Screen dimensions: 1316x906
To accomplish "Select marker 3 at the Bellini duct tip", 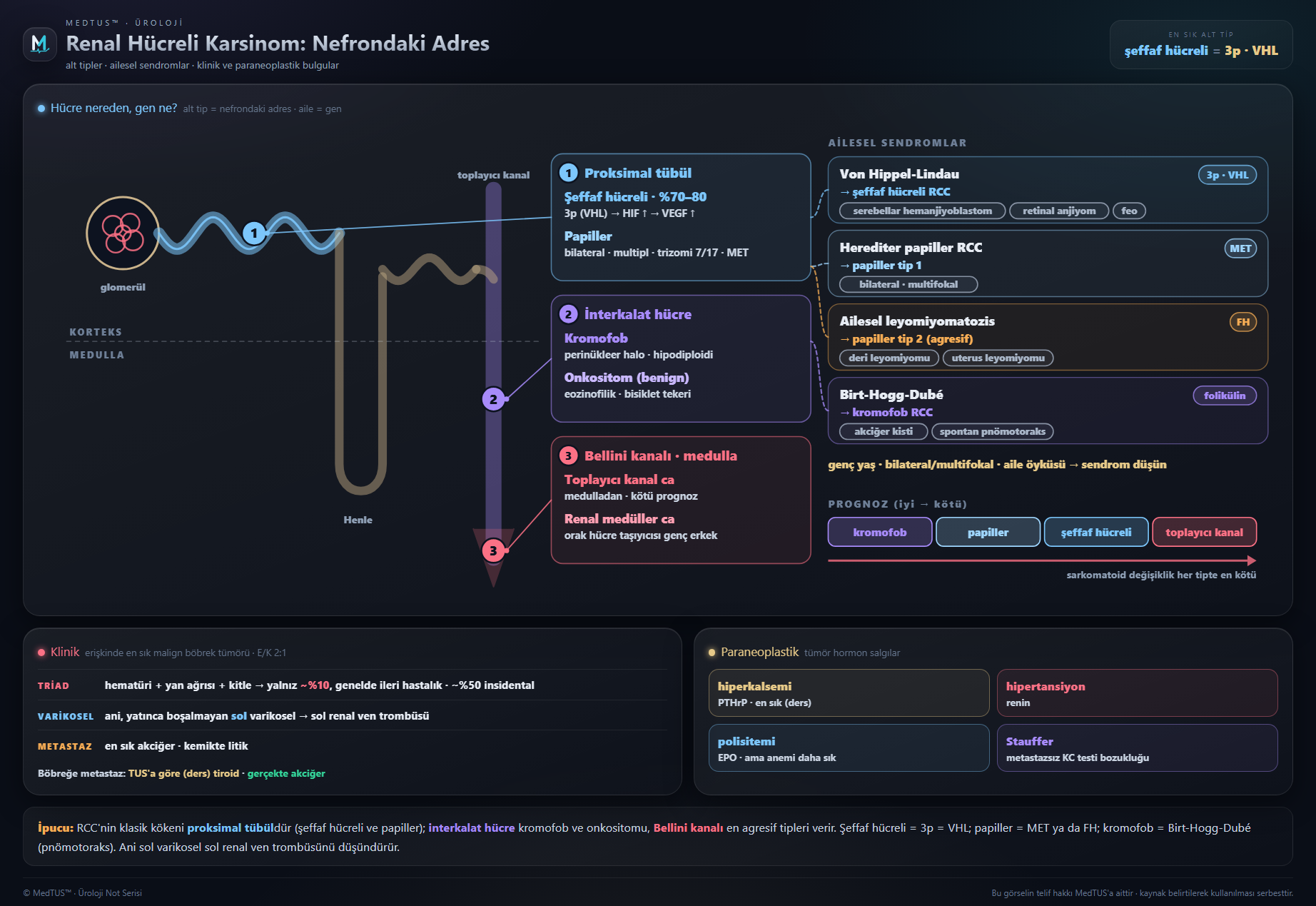I will pyautogui.click(x=493, y=550).
